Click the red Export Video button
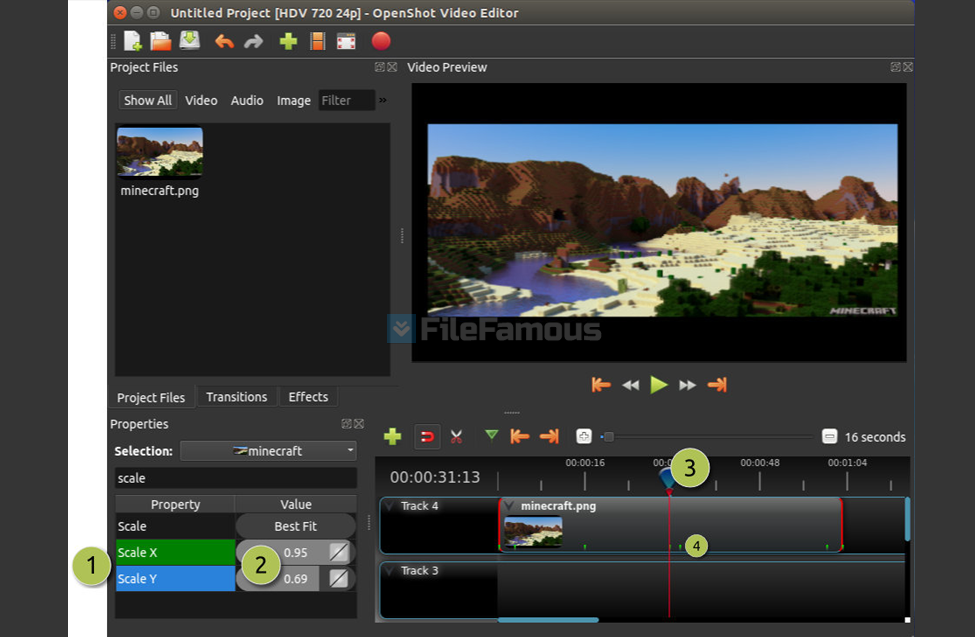The image size is (975, 637). point(381,41)
